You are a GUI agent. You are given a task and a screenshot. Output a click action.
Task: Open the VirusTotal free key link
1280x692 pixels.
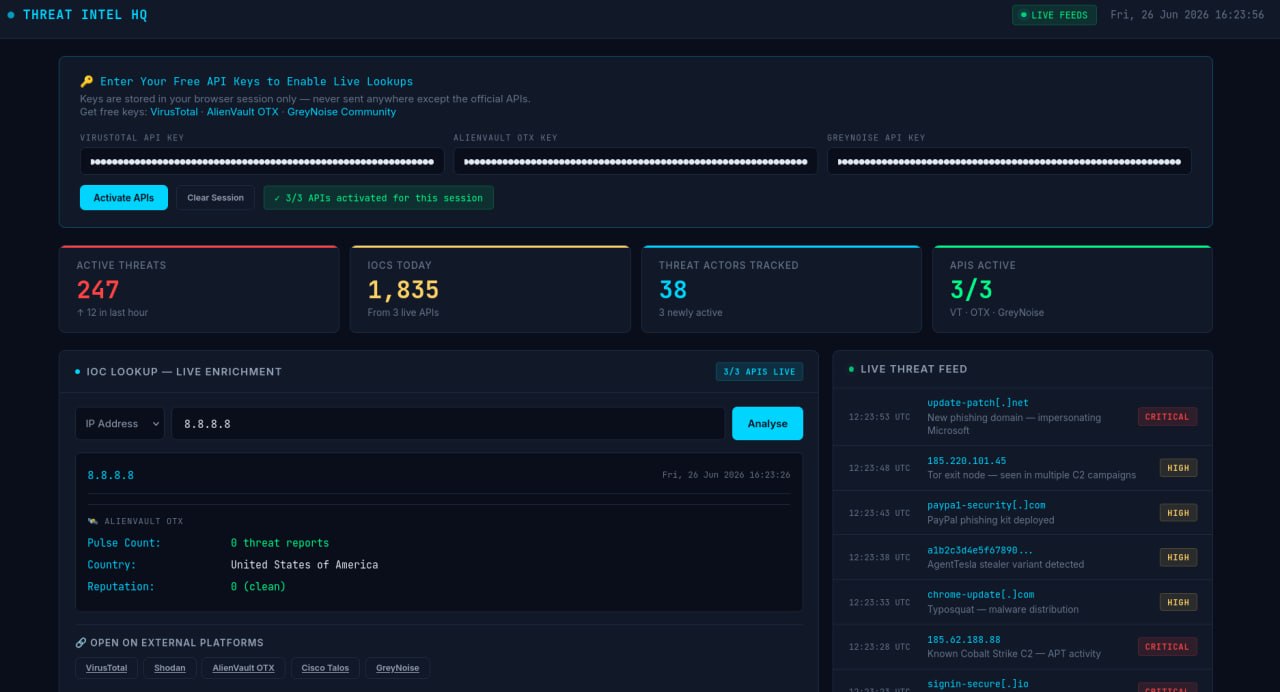tap(174, 112)
